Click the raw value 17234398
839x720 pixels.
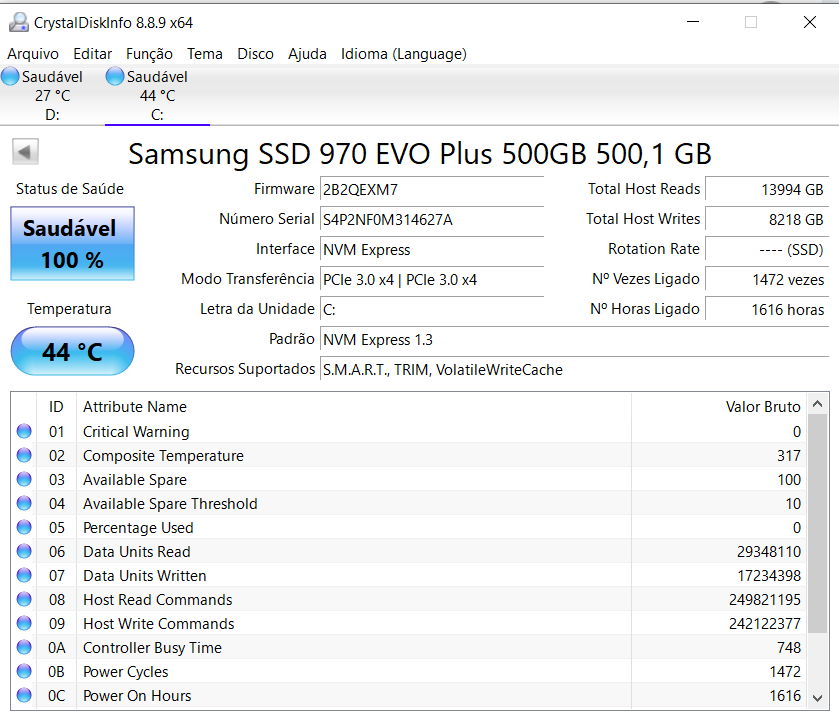point(769,576)
